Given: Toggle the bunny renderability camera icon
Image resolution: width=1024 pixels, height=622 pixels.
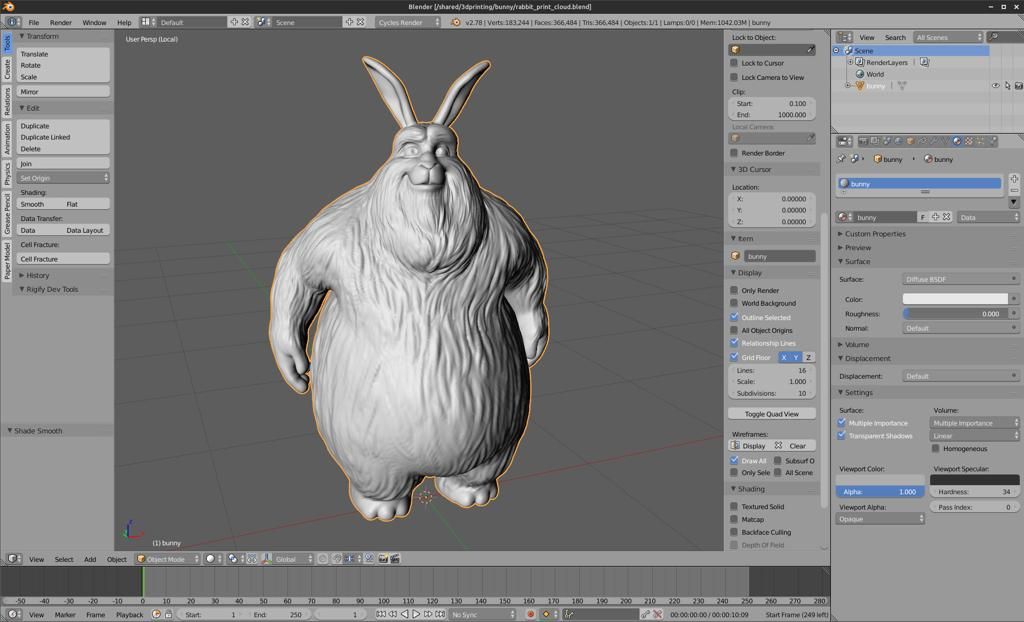Looking at the screenshot, I should click(1018, 86).
